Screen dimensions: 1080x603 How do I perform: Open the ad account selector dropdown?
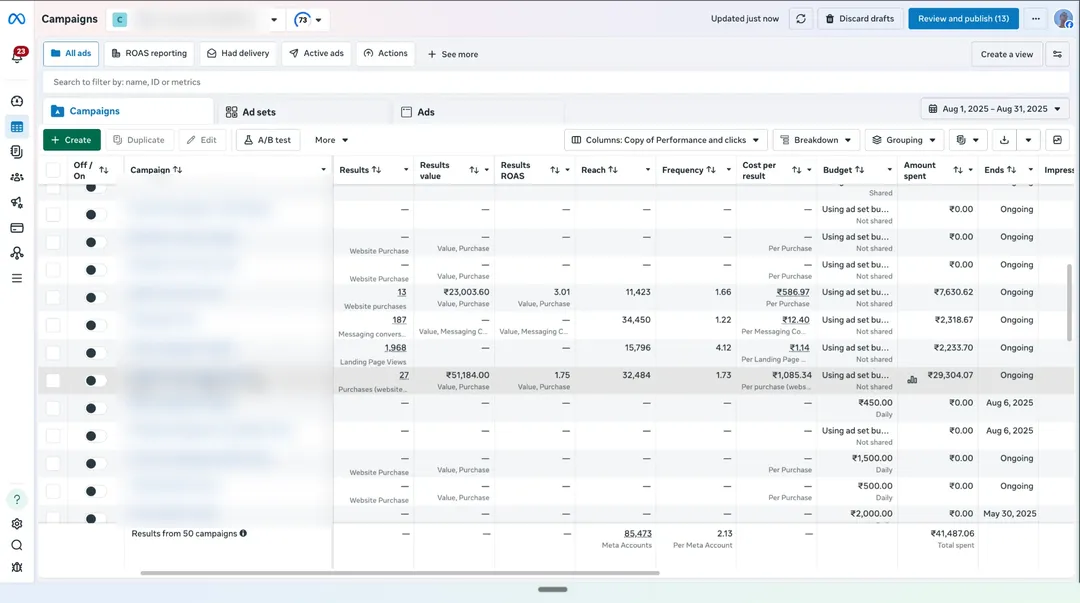[x=196, y=19]
